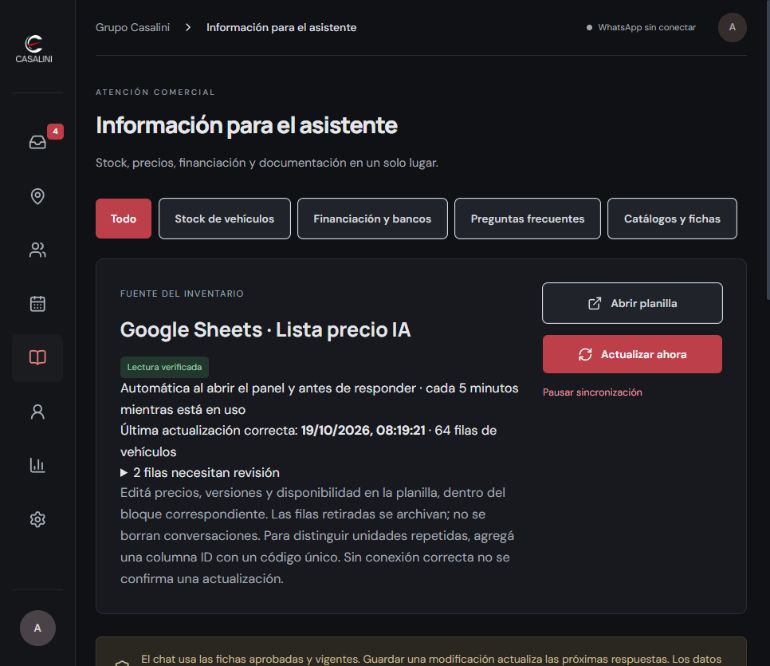Select the Todo tab
Screen dimensions: 770x666
[123, 219]
